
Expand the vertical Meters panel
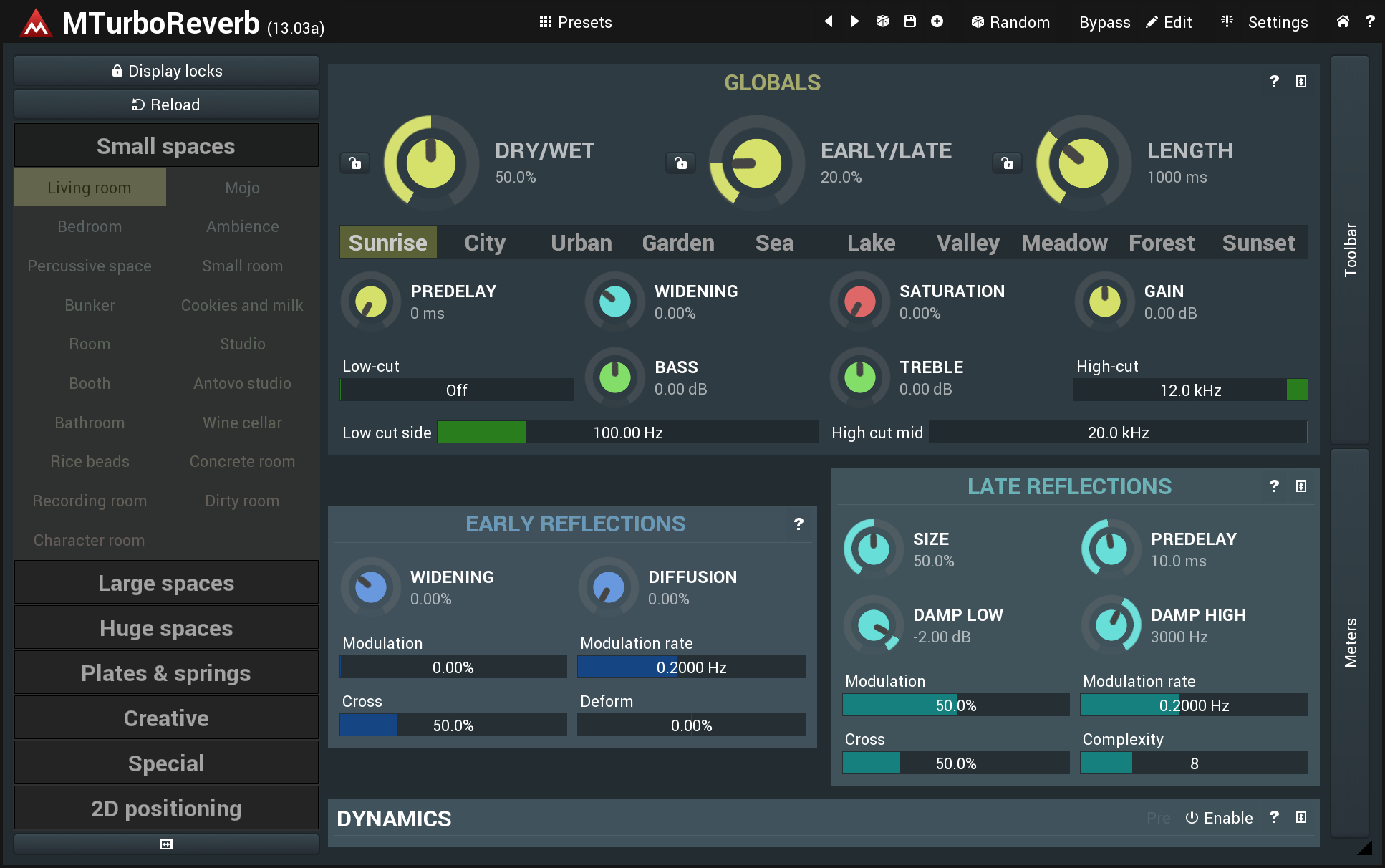click(x=1350, y=642)
